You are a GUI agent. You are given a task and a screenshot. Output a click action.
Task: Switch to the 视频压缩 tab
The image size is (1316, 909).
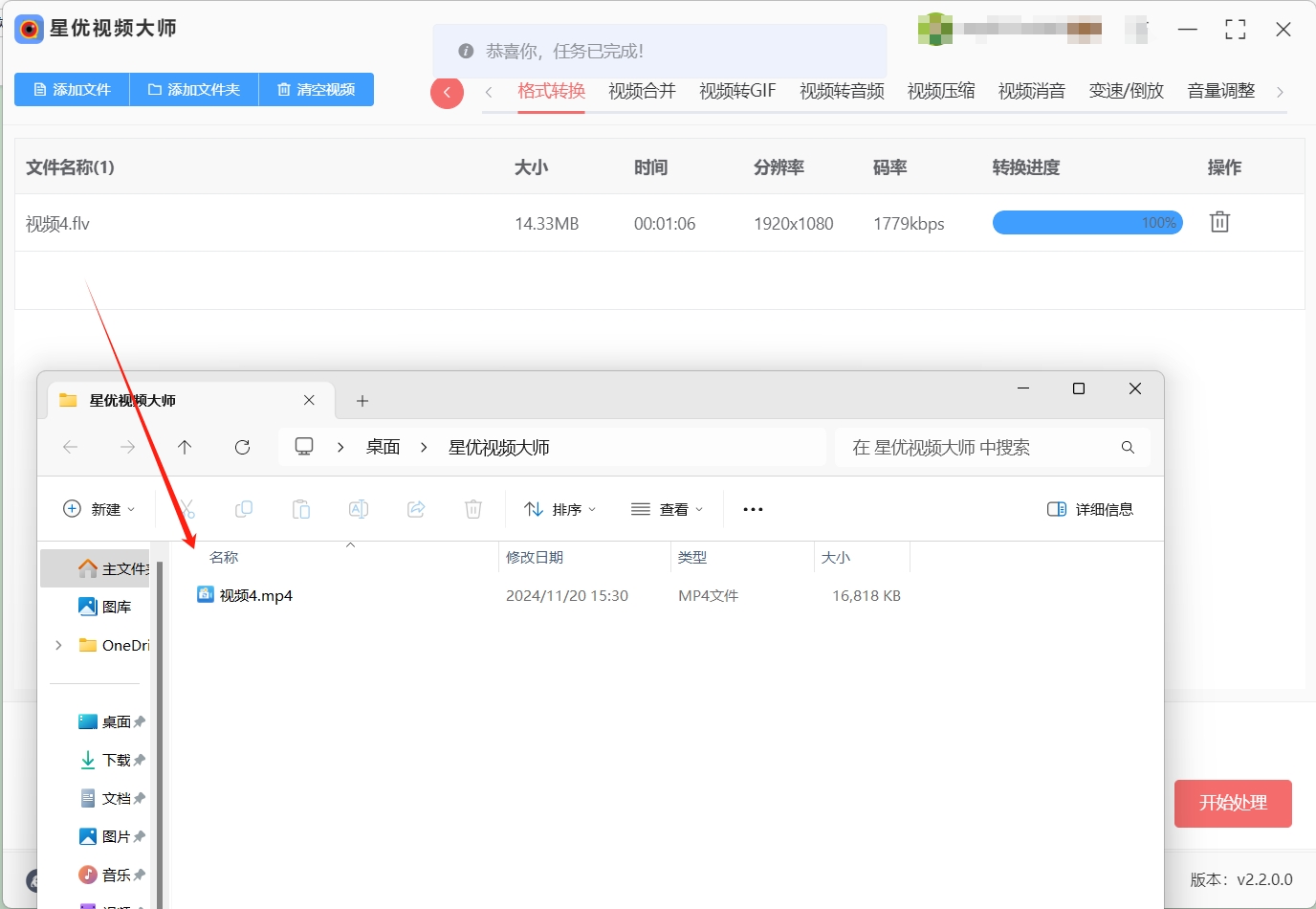pyautogui.click(x=941, y=91)
